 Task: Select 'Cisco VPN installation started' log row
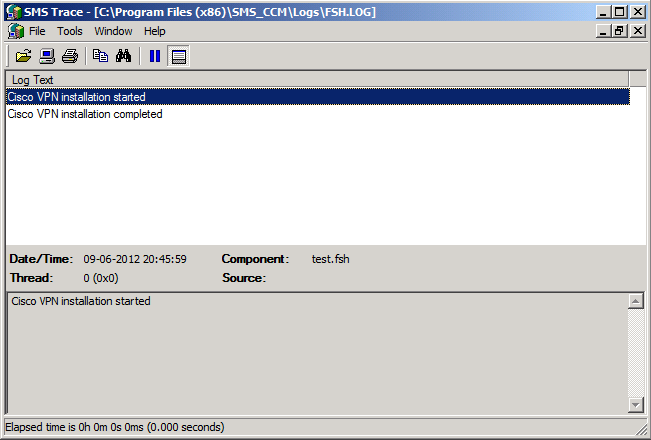click(318, 97)
